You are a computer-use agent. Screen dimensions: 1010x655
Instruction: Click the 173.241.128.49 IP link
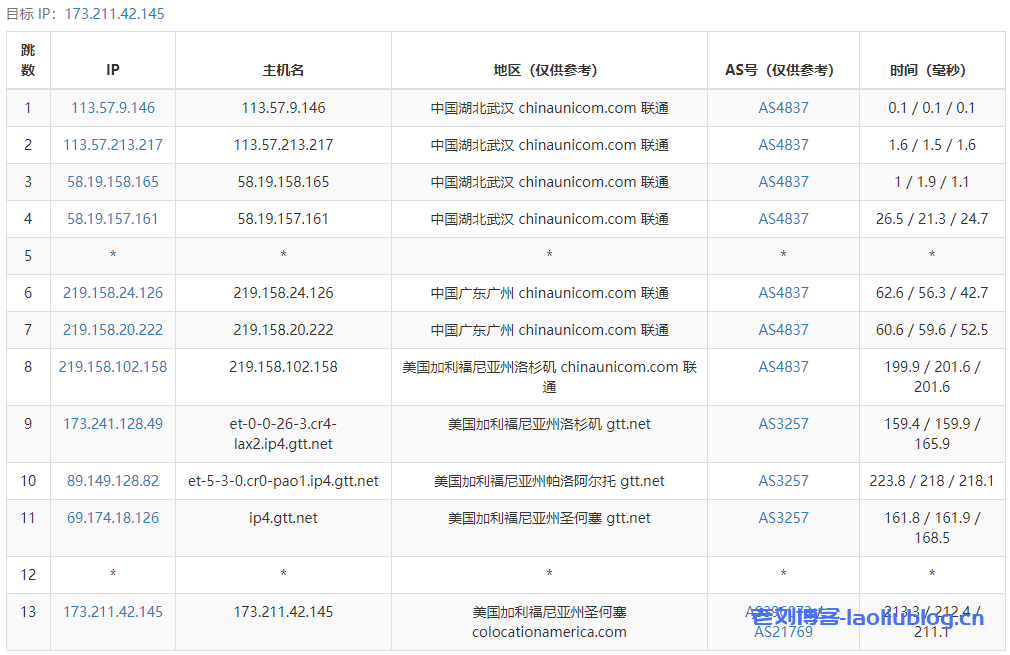(113, 424)
